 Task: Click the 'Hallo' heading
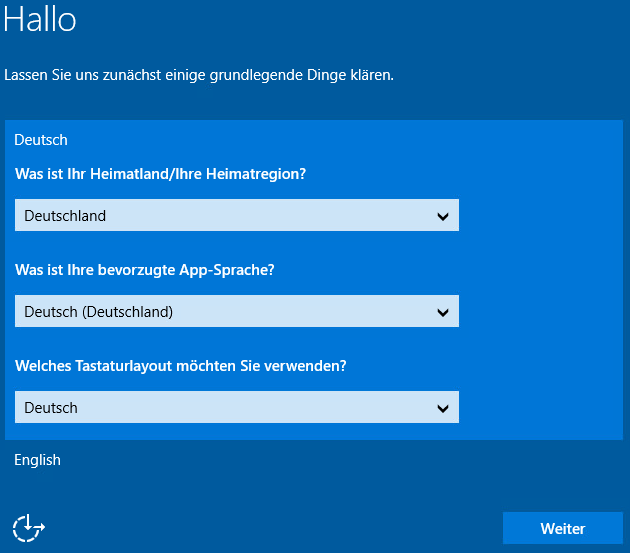[40, 20]
